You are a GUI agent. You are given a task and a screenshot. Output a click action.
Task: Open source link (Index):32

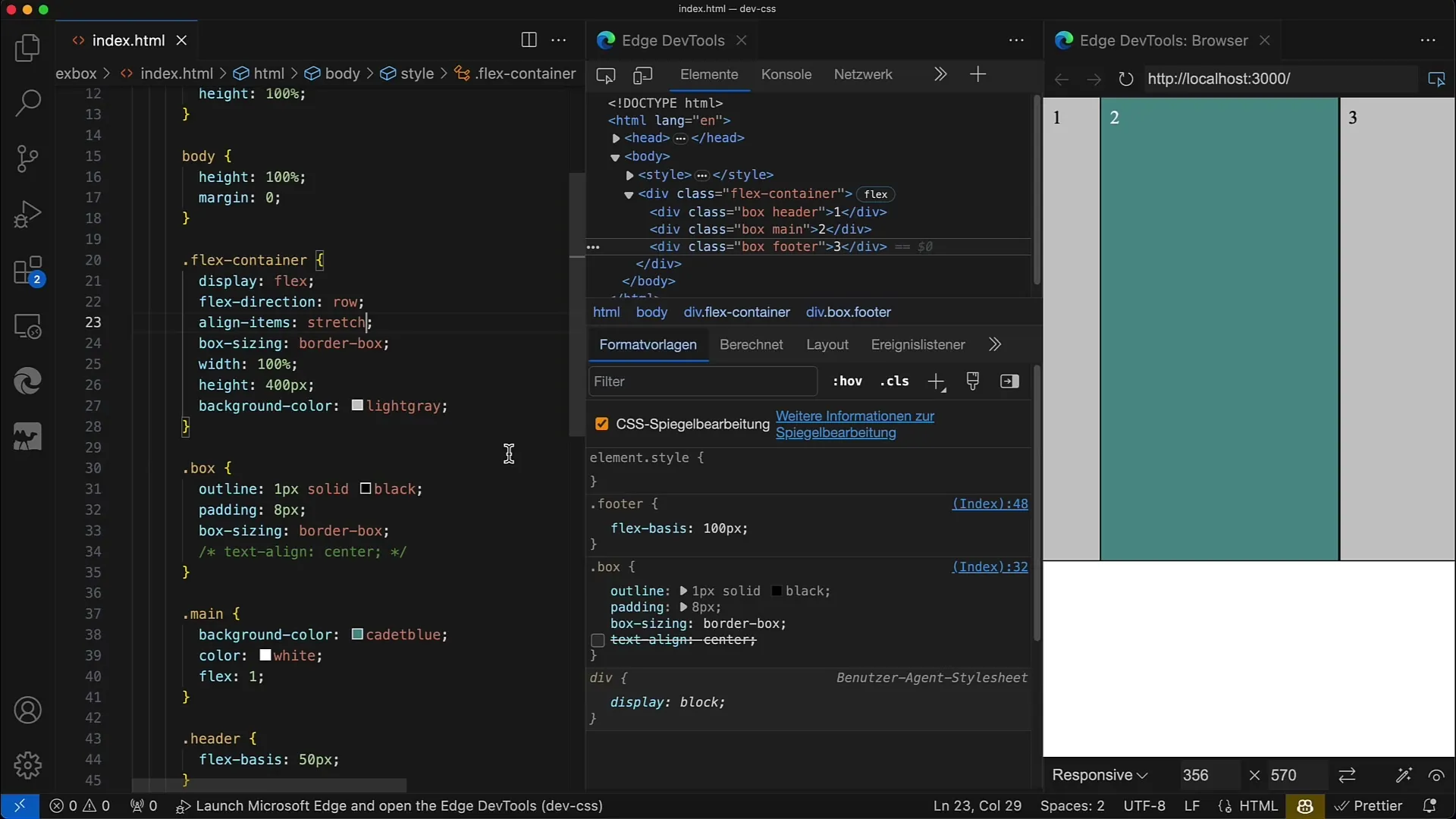990,566
